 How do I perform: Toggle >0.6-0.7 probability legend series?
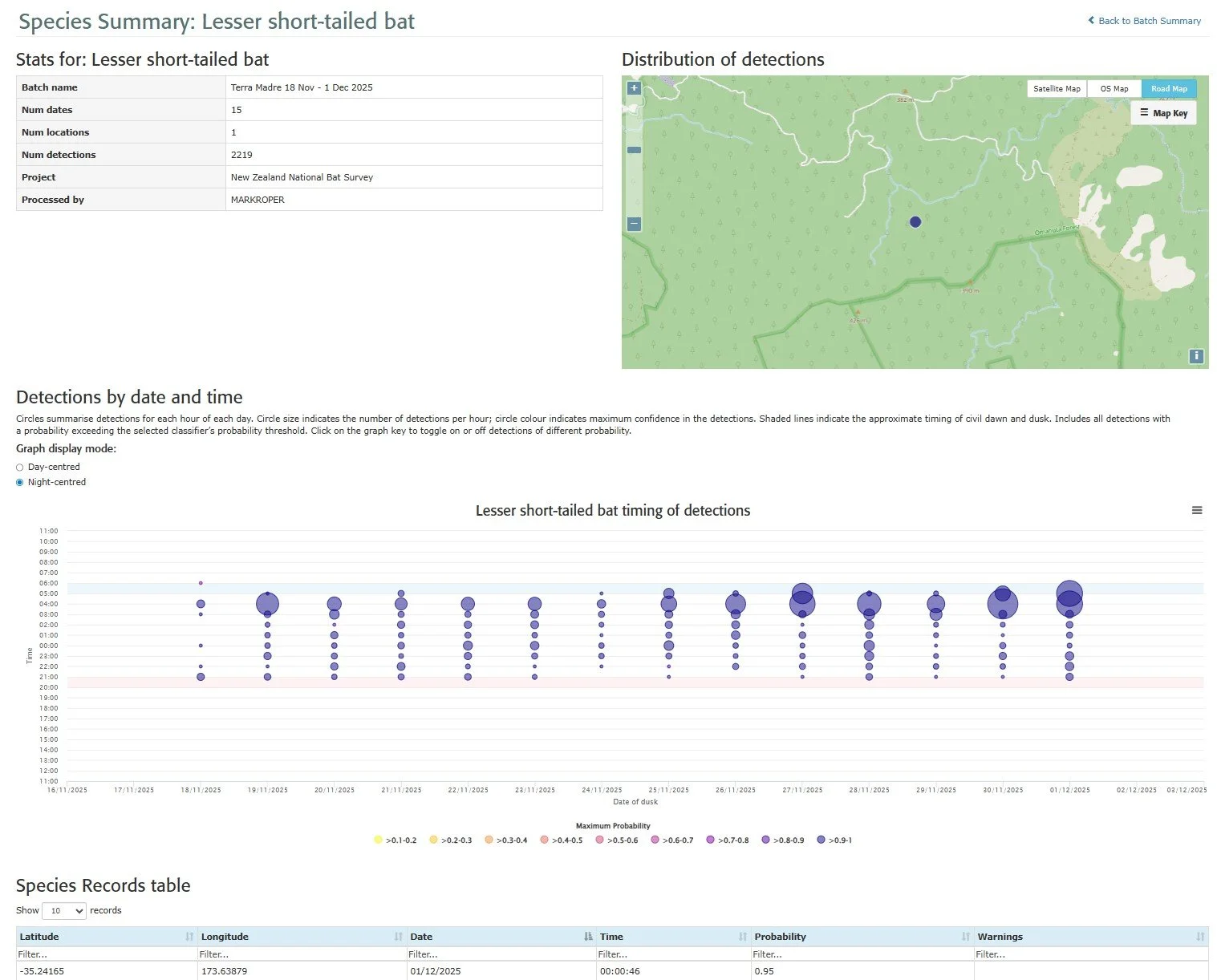[x=671, y=840]
